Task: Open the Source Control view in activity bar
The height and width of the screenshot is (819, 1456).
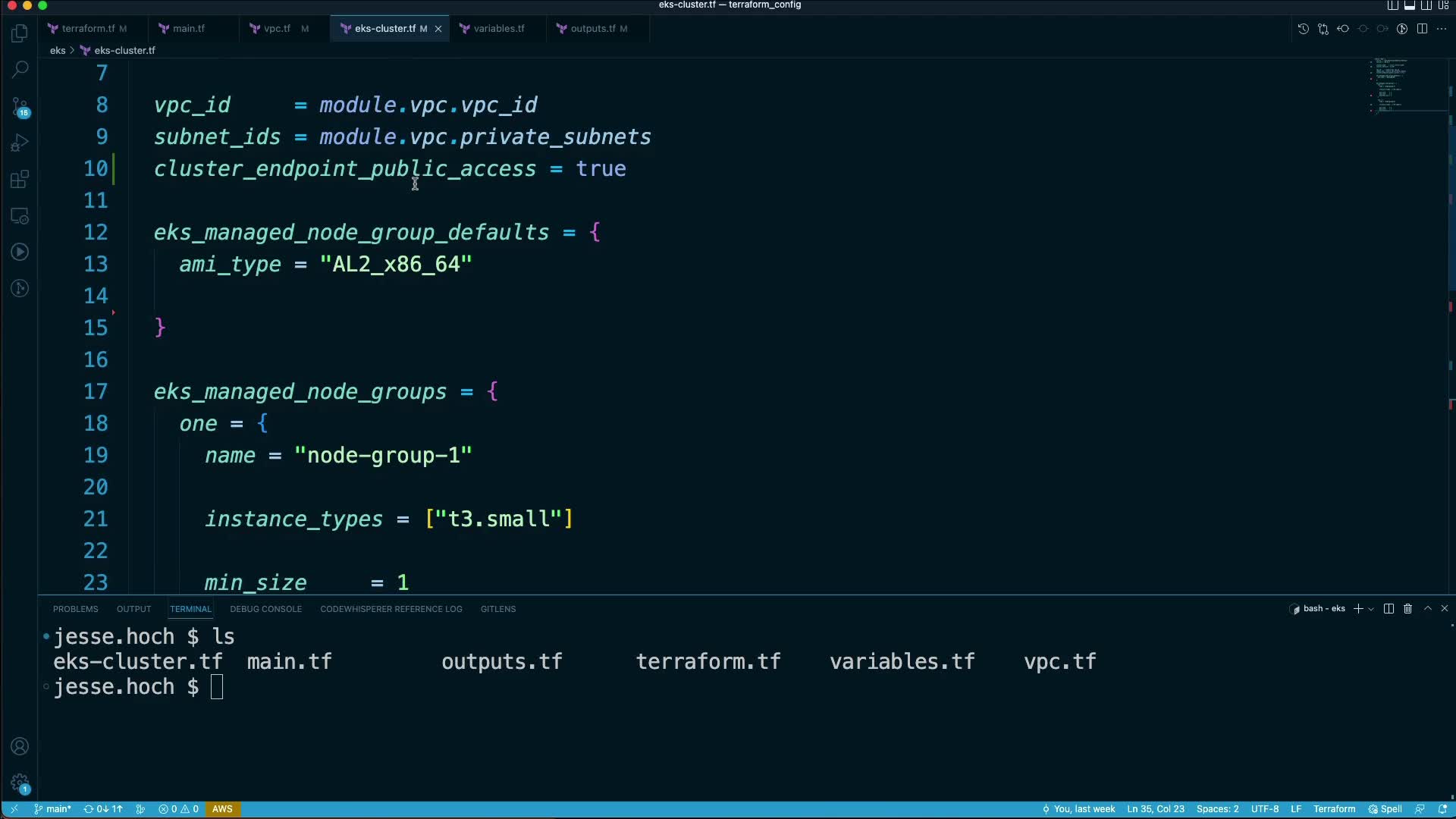Action: pyautogui.click(x=20, y=106)
